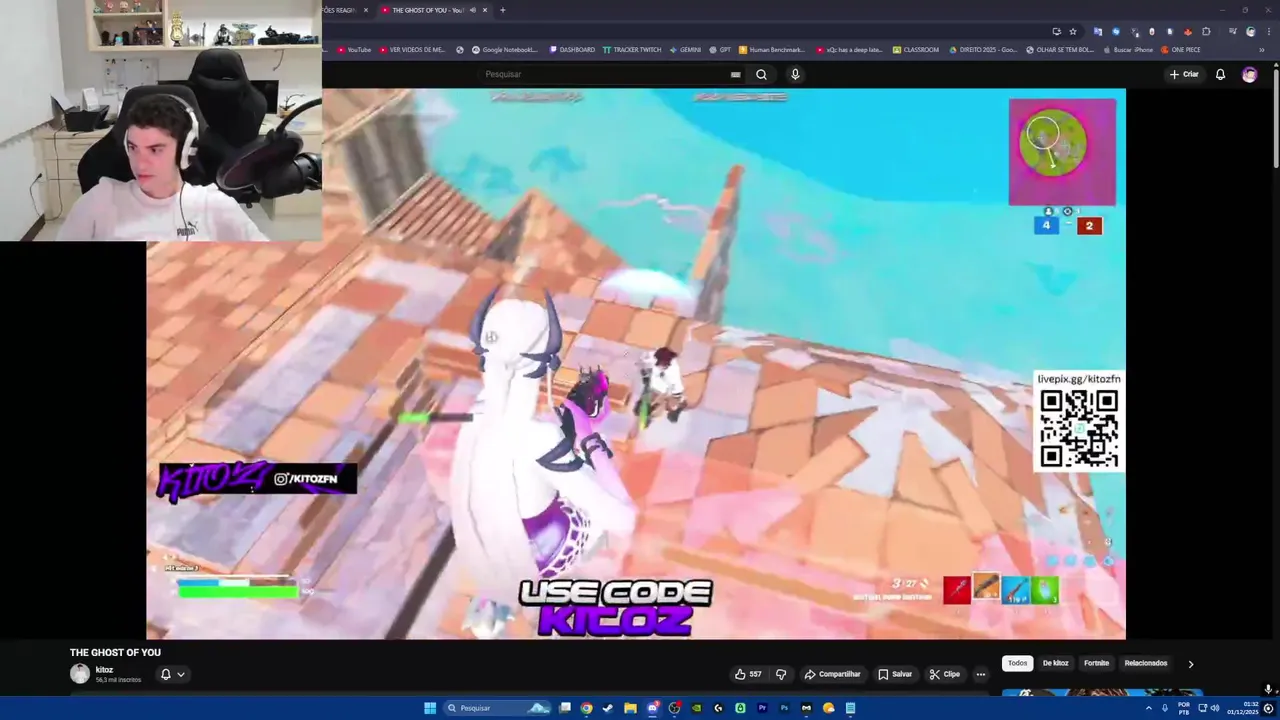Viewport: 1280px width, 720px height.
Task: Close THE GHOST OF YOU browser tab
Action: pos(485,10)
